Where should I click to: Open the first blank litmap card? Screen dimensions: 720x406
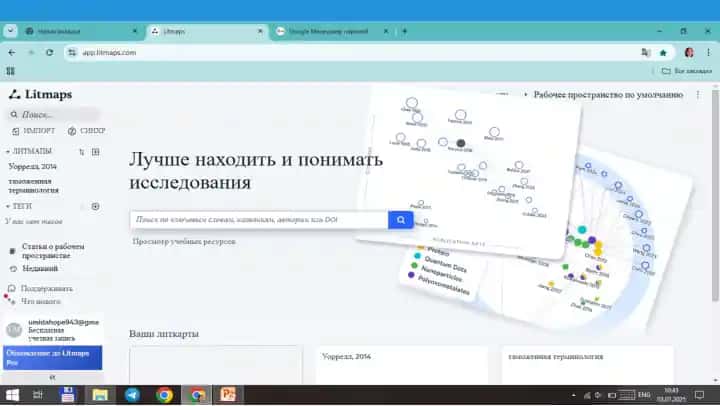pyautogui.click(x=216, y=366)
